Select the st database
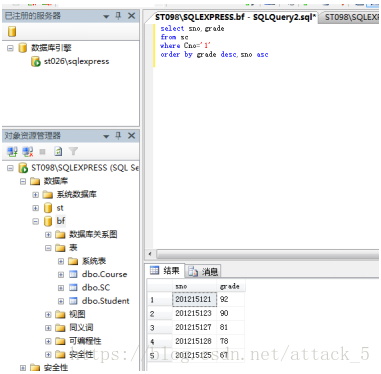 click(x=60, y=208)
